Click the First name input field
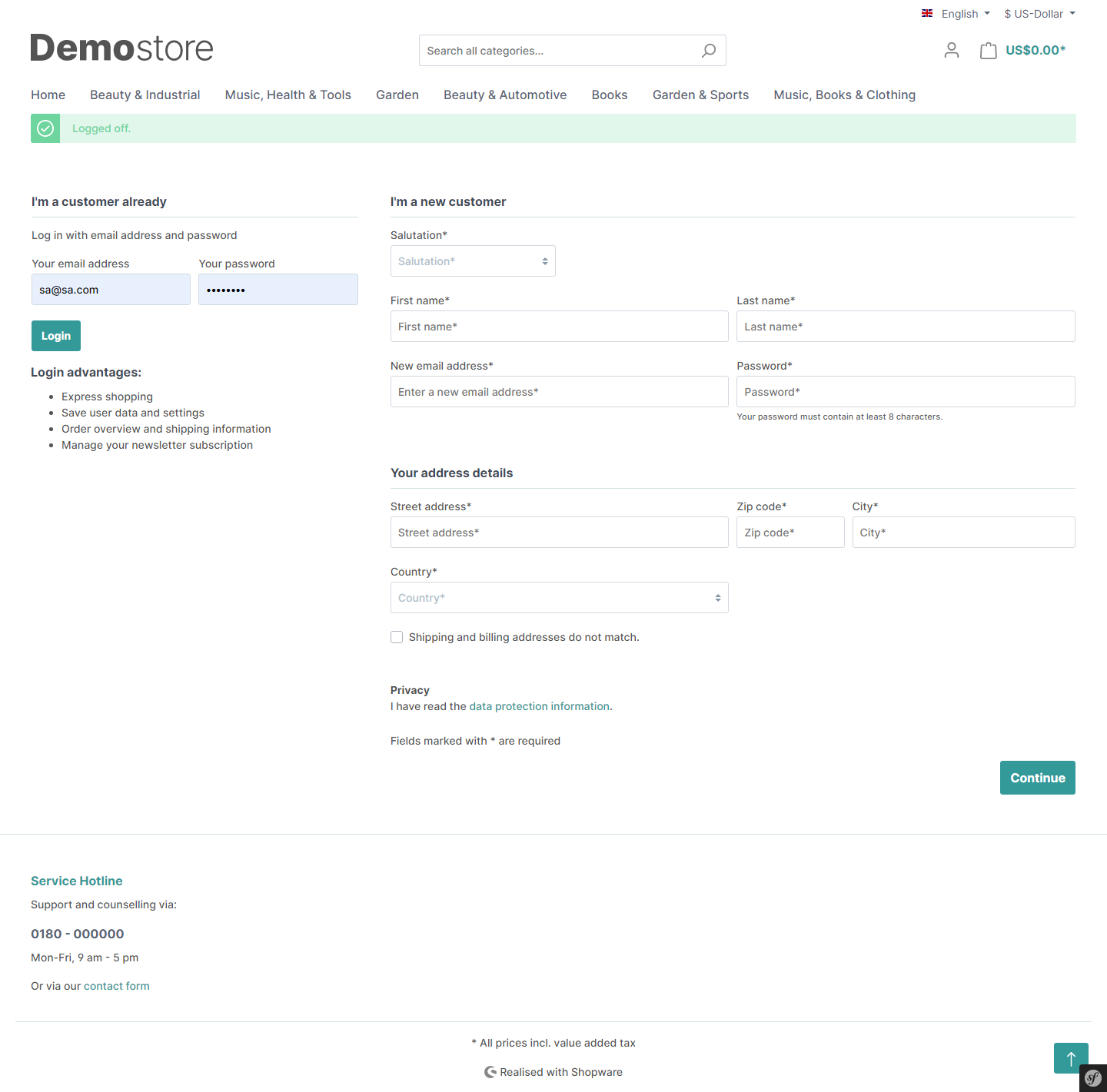This screenshot has height=1092, width=1107. coord(560,327)
